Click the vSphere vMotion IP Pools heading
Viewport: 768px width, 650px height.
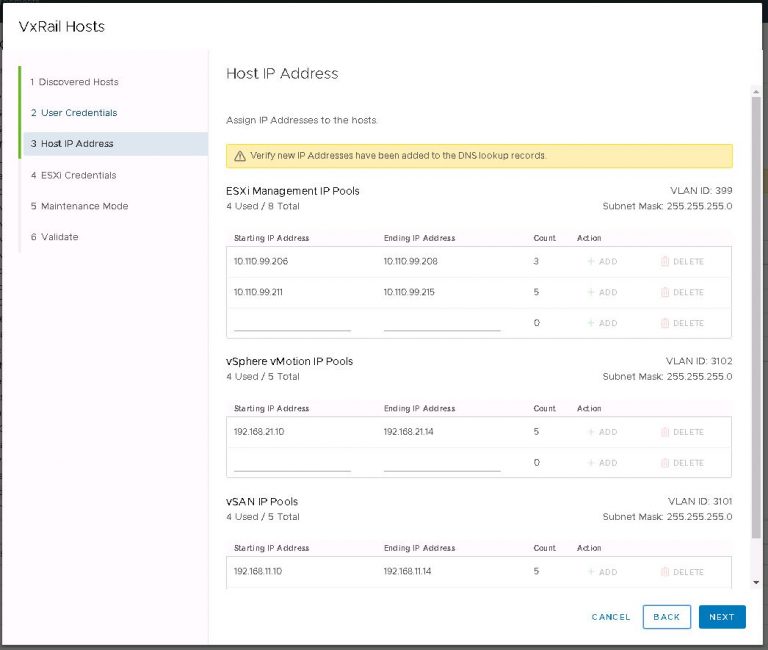tap(289, 361)
